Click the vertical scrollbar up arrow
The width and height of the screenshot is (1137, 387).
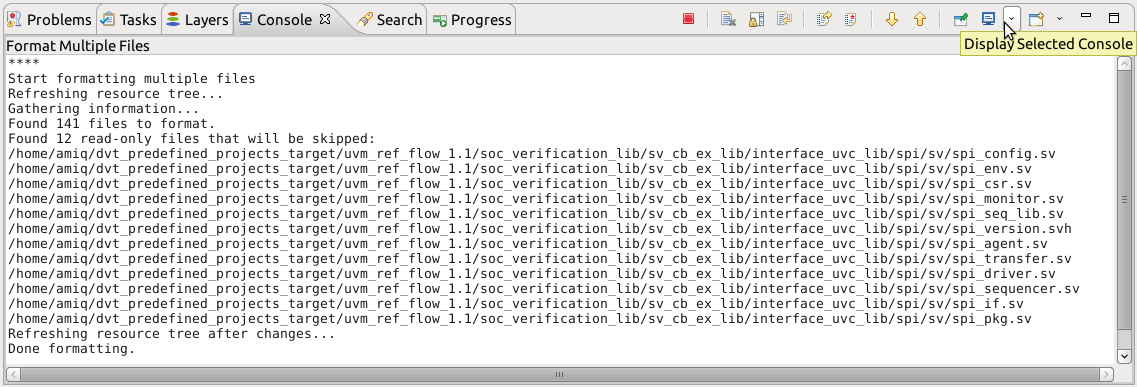pyautogui.click(x=1124, y=63)
